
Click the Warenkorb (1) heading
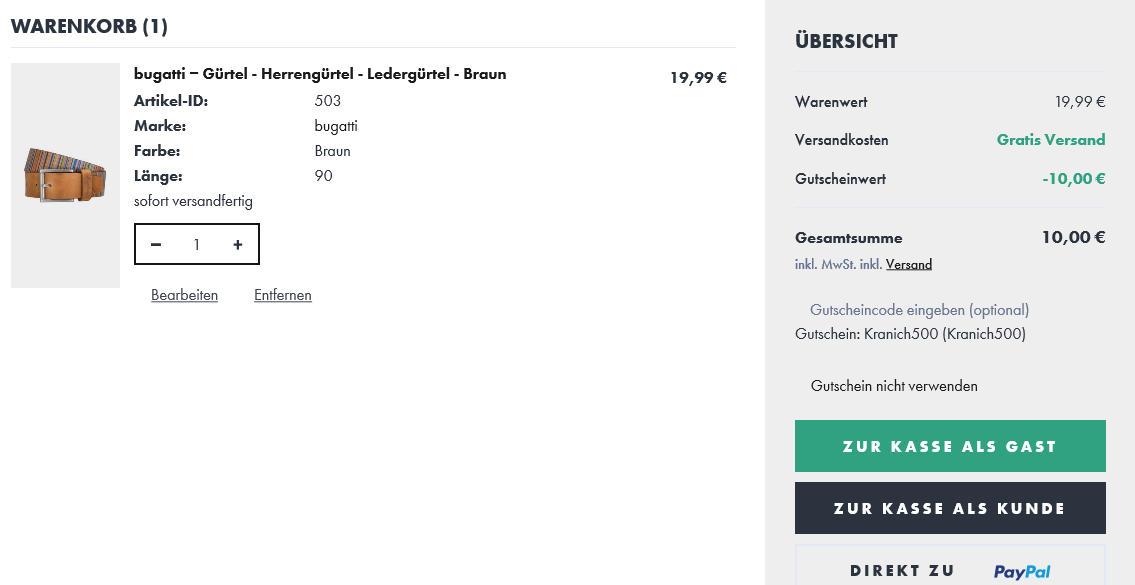(x=89, y=26)
